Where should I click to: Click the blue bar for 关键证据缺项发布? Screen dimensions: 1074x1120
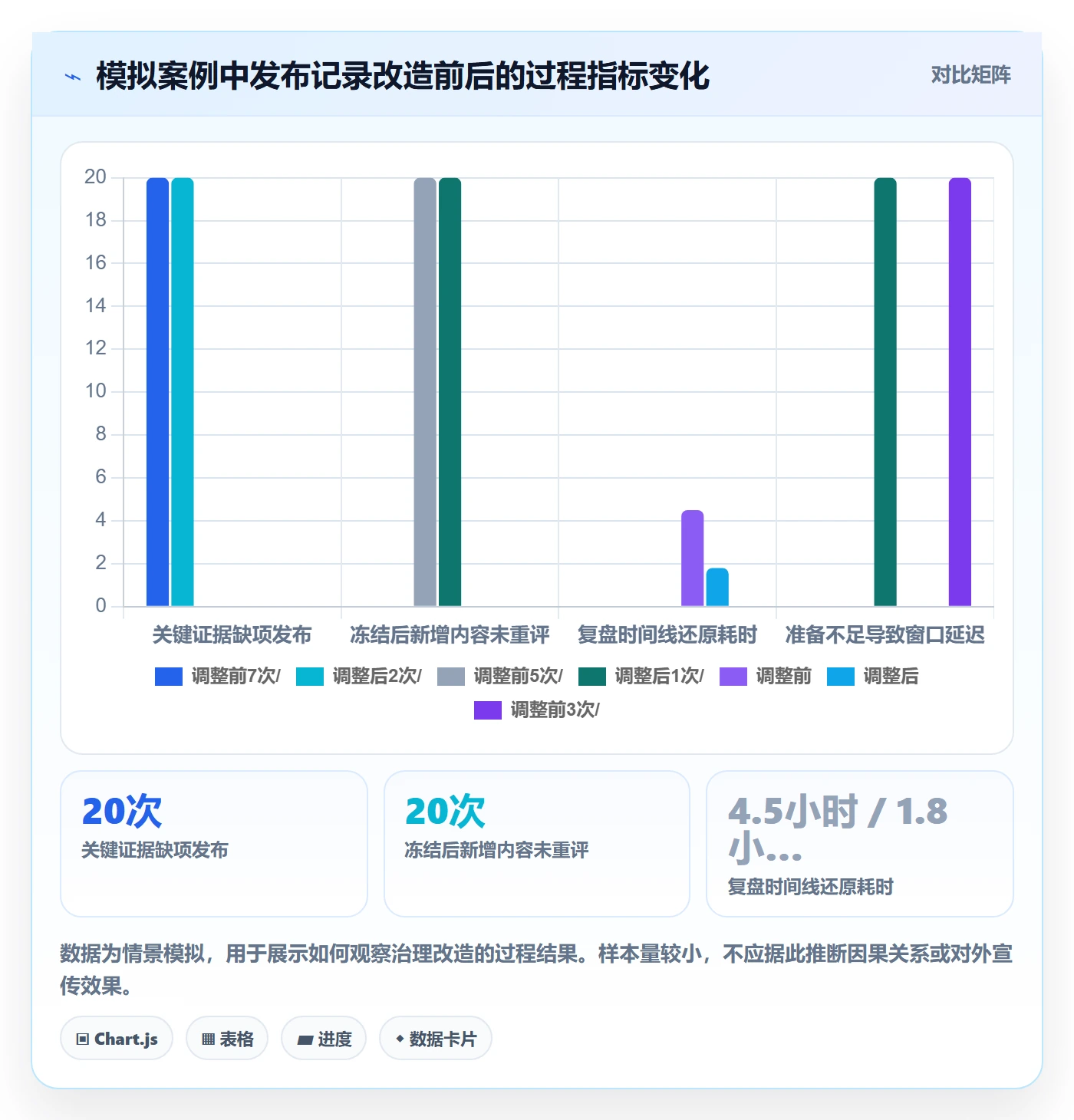click(x=157, y=392)
